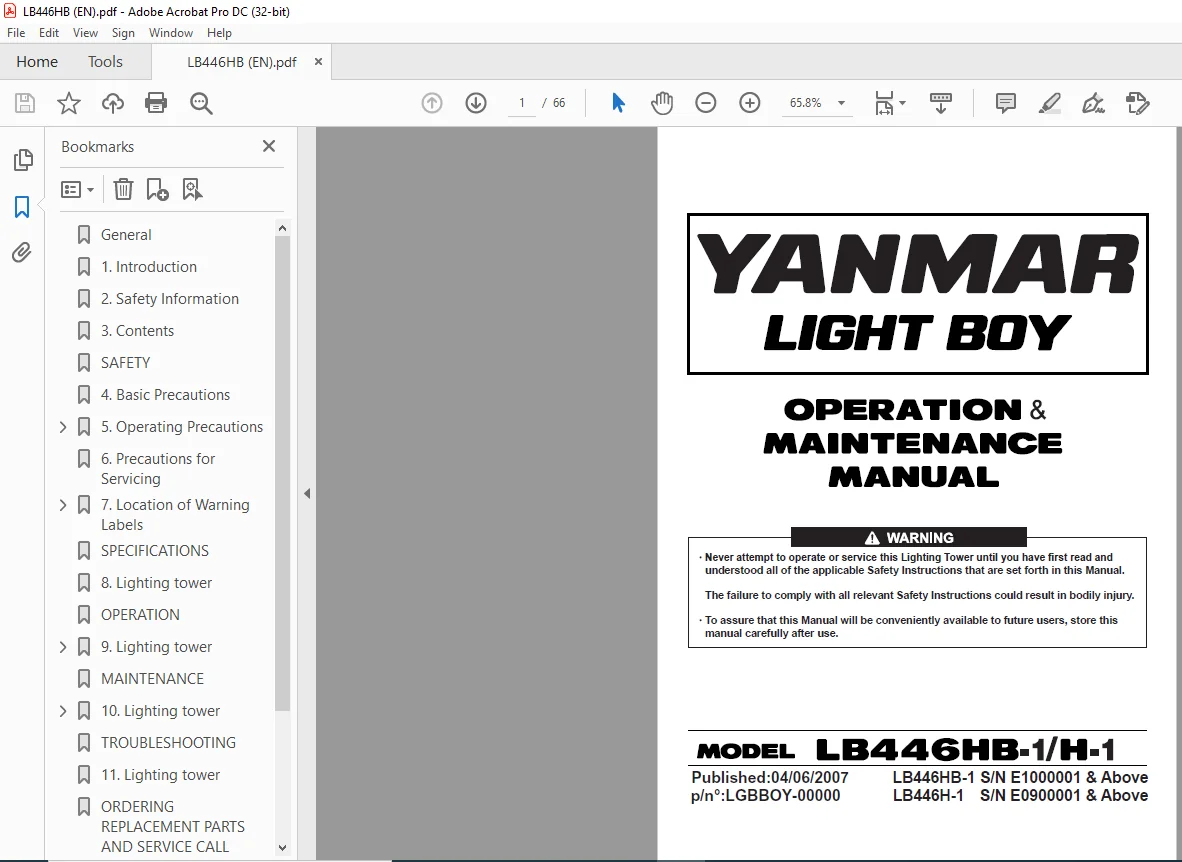The image size is (1182, 862).
Task: Jump to OPERATION bookmark
Action: coord(140,615)
